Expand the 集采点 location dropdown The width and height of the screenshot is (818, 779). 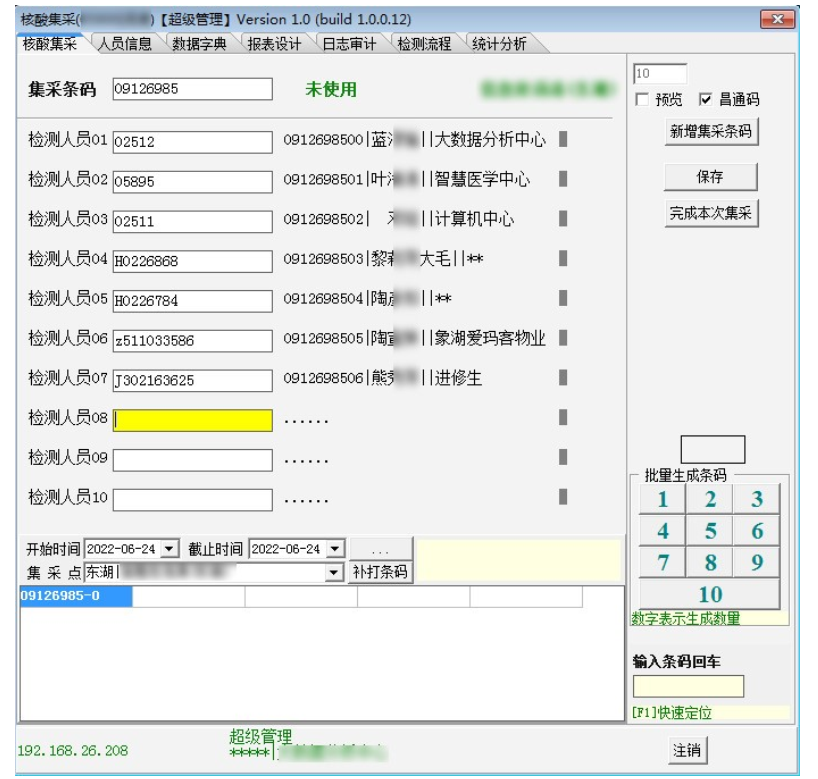[334, 572]
